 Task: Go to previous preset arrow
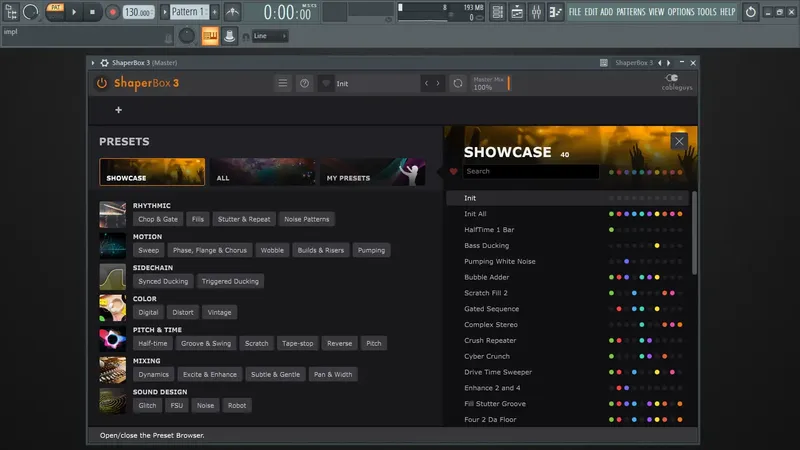[427, 83]
